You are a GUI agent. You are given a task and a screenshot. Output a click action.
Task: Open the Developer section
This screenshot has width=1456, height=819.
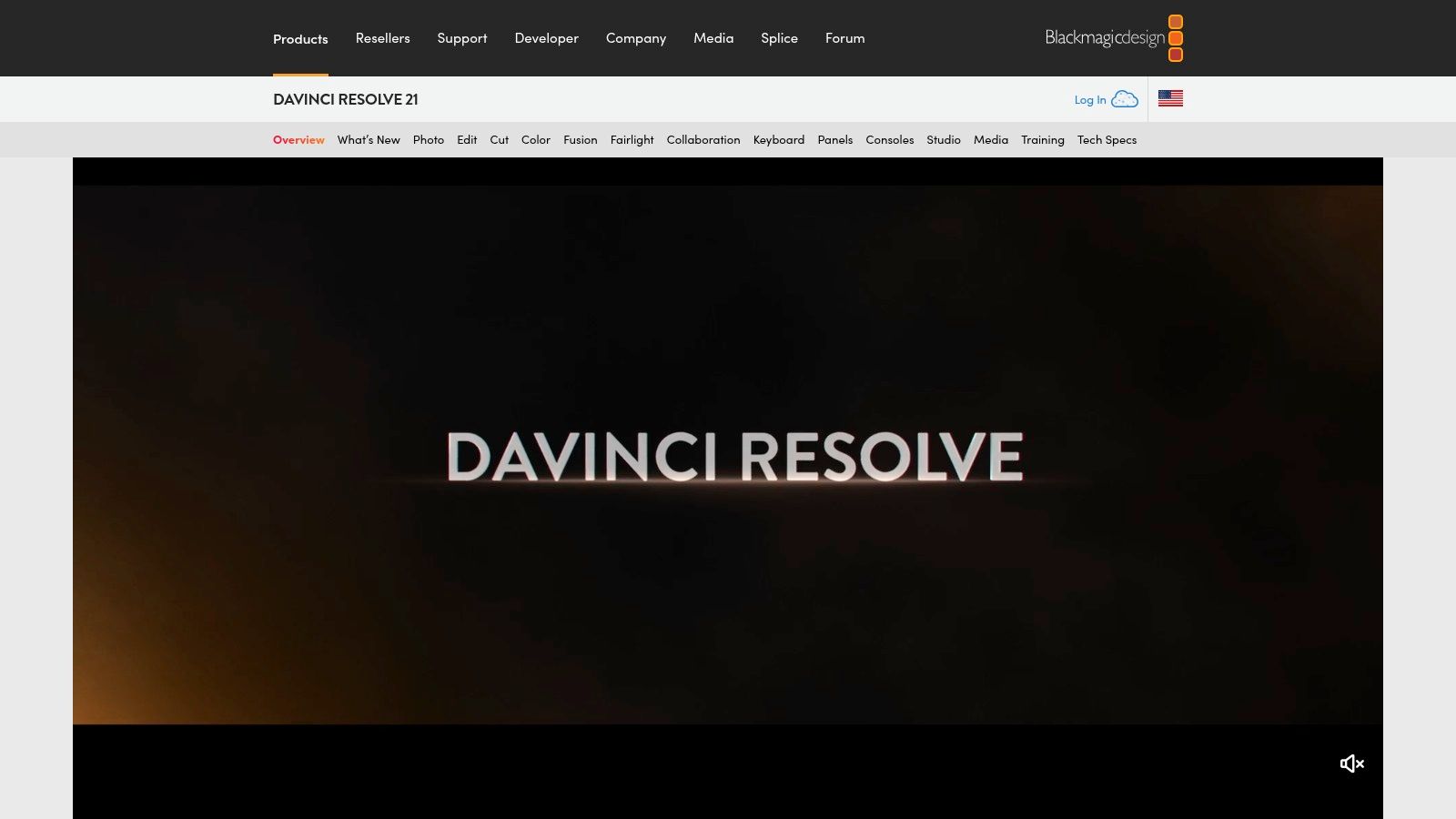click(x=546, y=38)
